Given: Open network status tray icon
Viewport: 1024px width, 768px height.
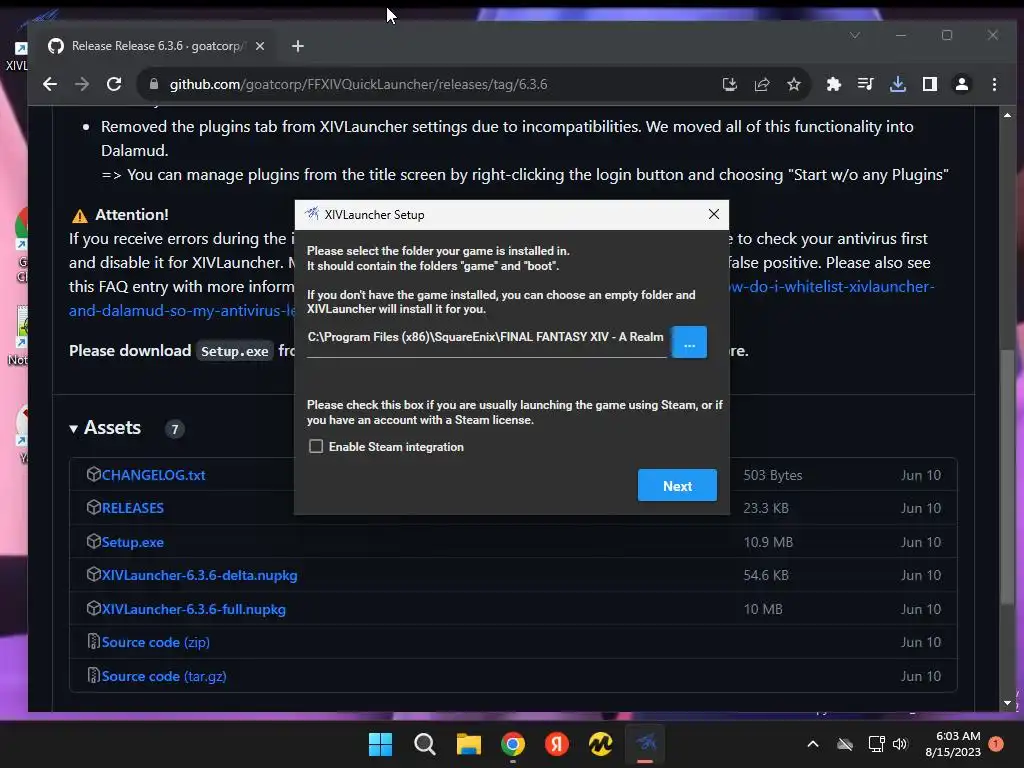Looking at the screenshot, I should click(876, 744).
